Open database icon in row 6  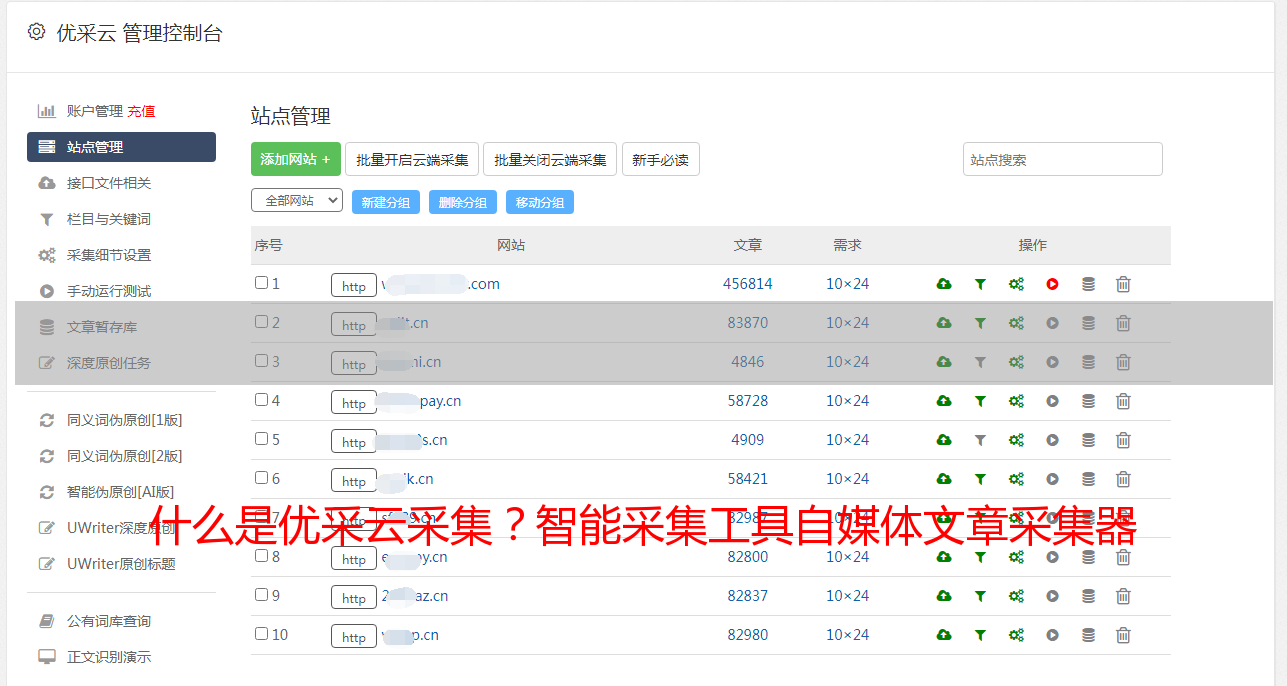[x=1088, y=479]
